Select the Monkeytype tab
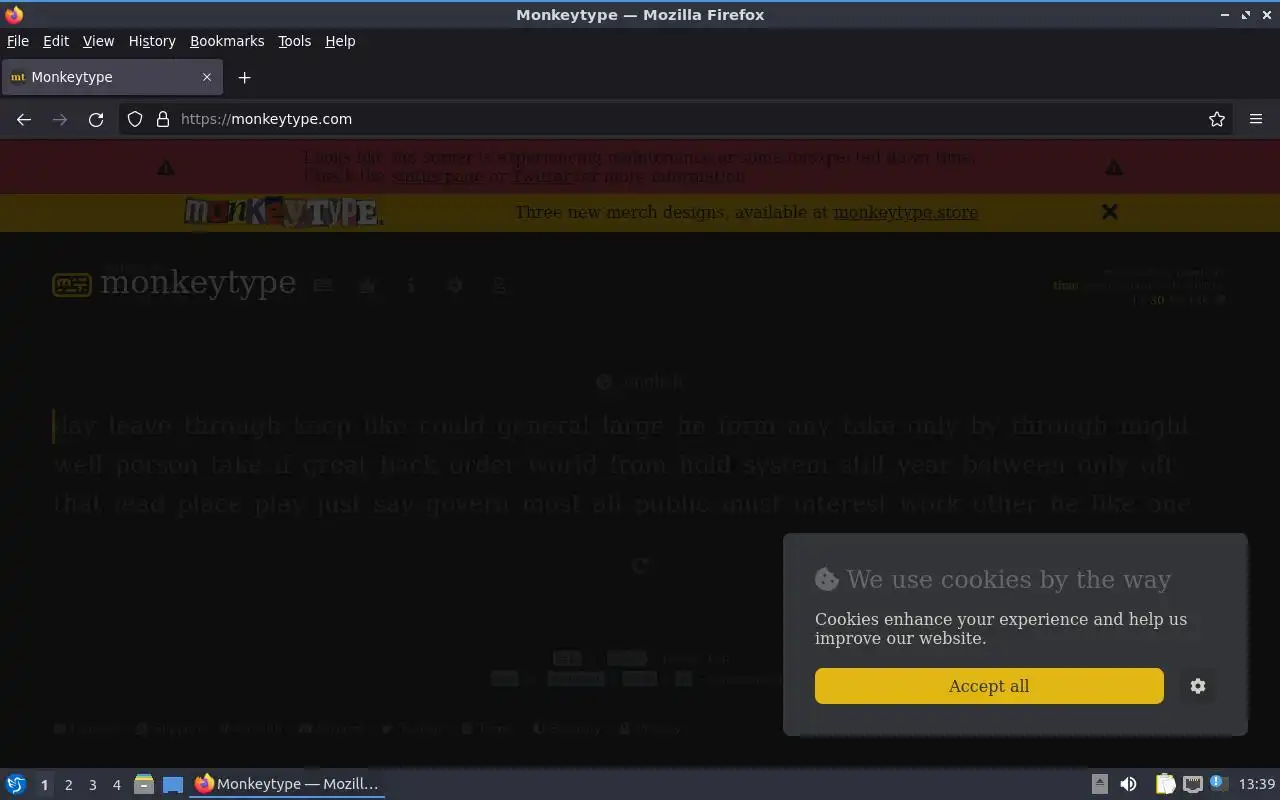1280x800 pixels. click(x=112, y=77)
